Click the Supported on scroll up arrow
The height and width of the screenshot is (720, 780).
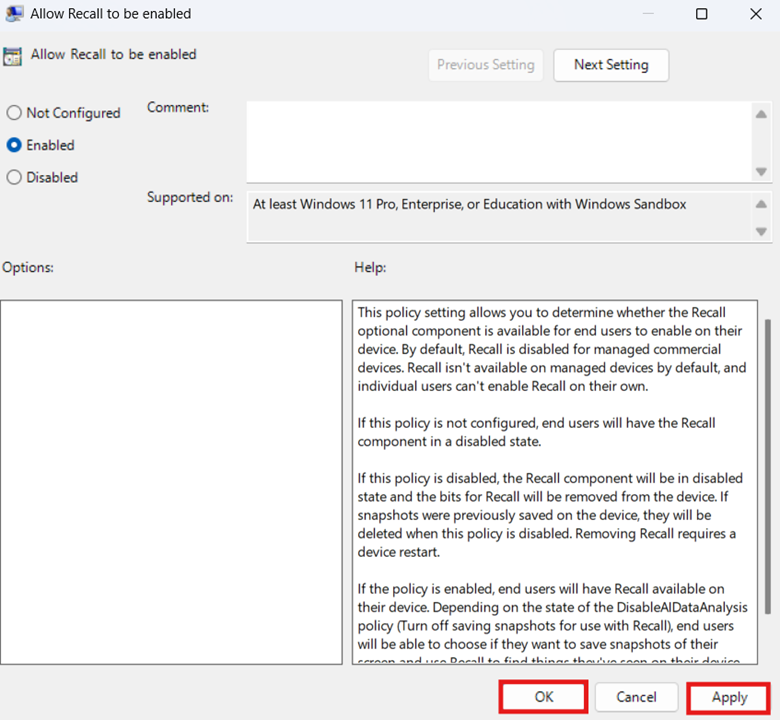(761, 204)
